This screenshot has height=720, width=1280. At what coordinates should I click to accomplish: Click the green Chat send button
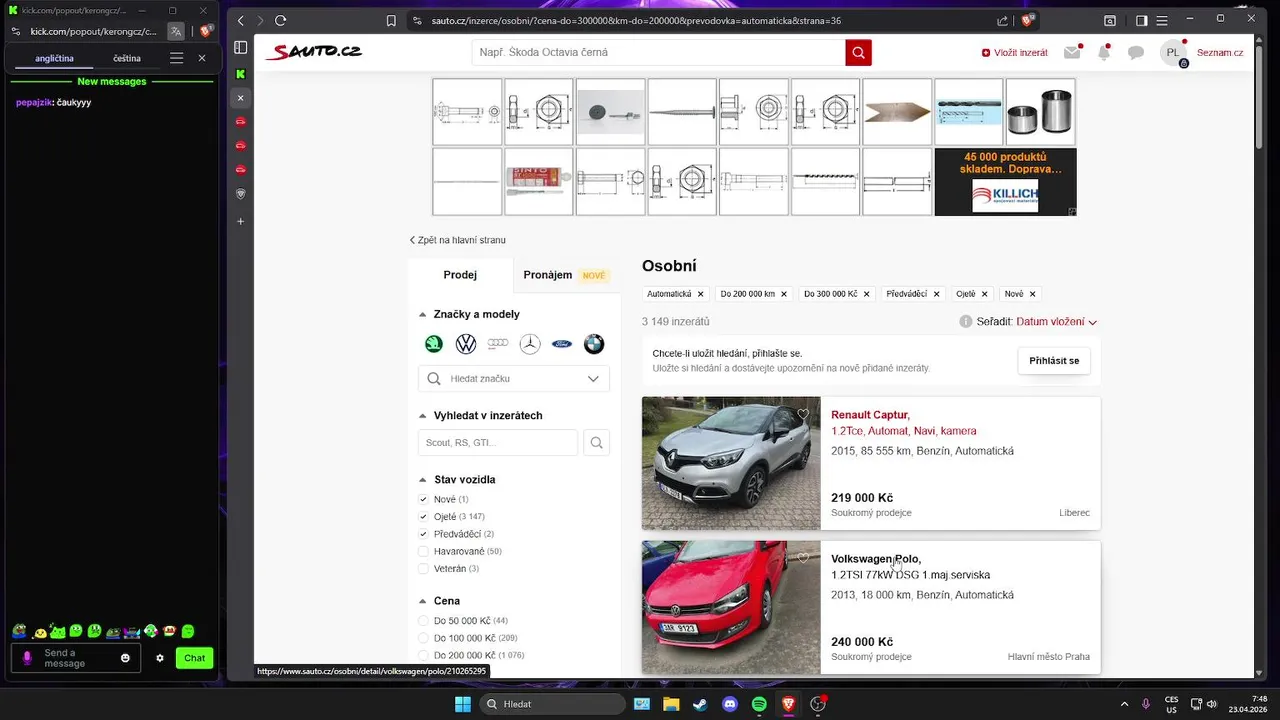(195, 658)
